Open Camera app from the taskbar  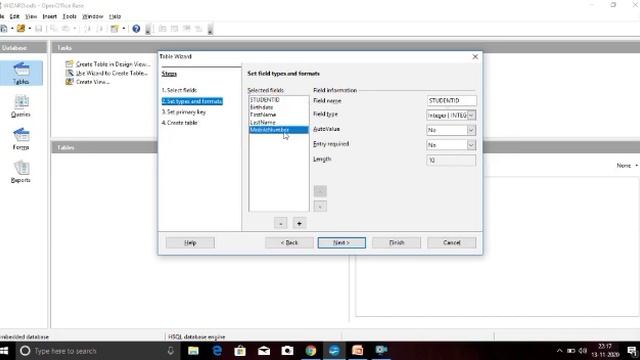[287, 351]
